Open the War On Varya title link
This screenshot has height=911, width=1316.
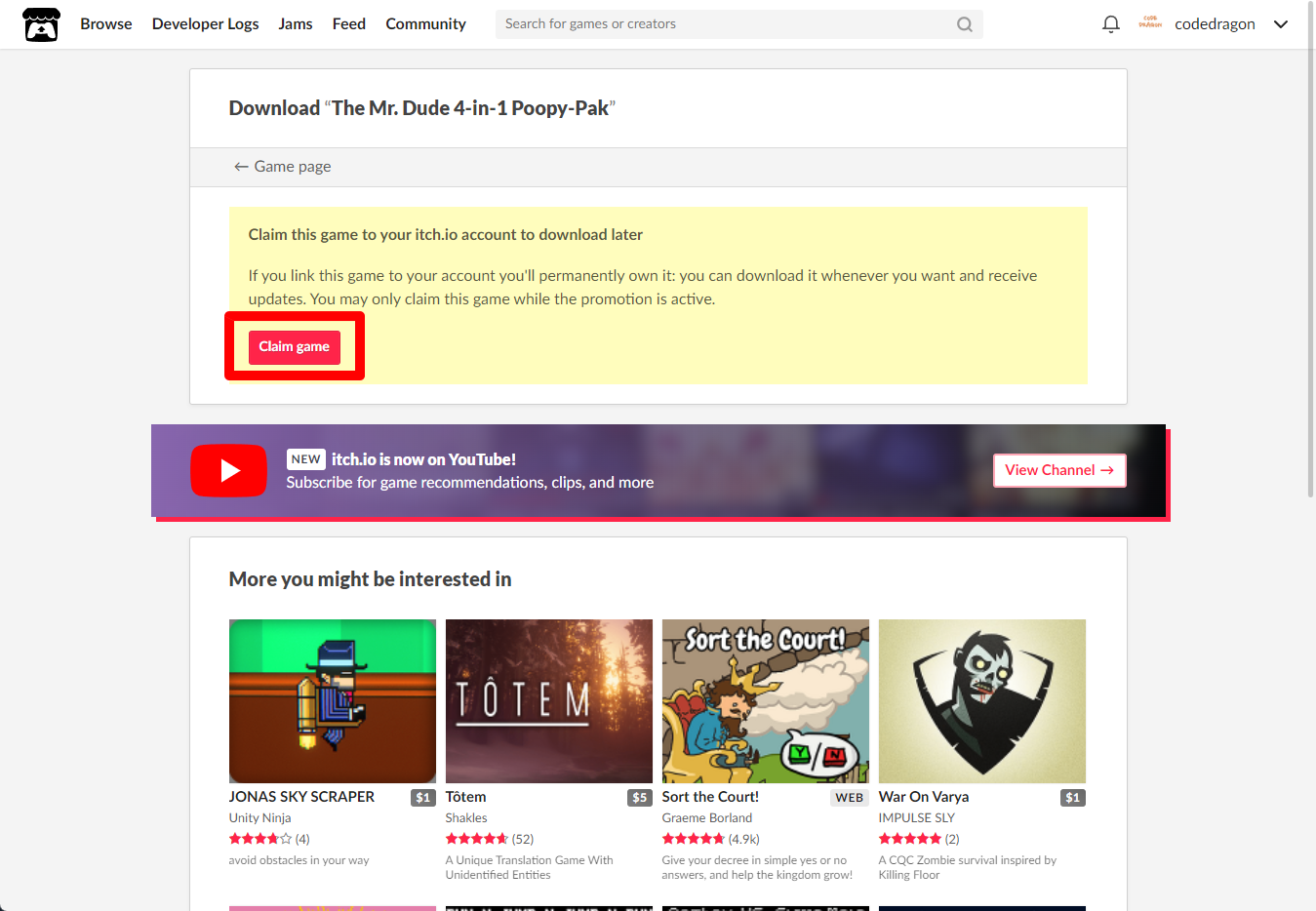924,797
